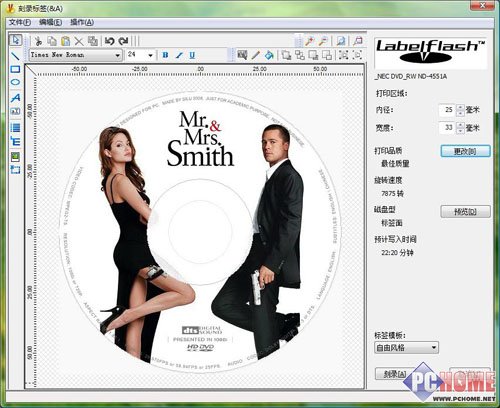
Task: Click the 刻录(A) burn button
Action: pyautogui.click(x=395, y=374)
